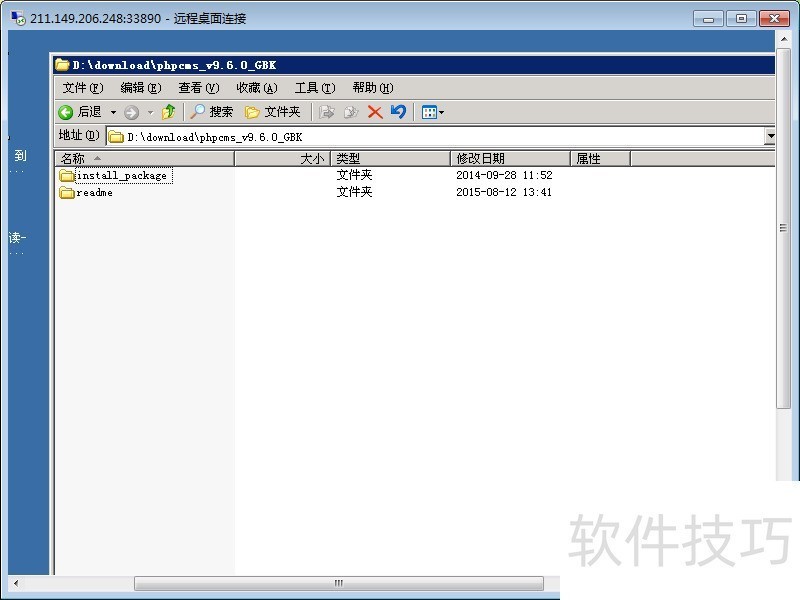Maximize the Remote Desktop window

tap(741, 19)
